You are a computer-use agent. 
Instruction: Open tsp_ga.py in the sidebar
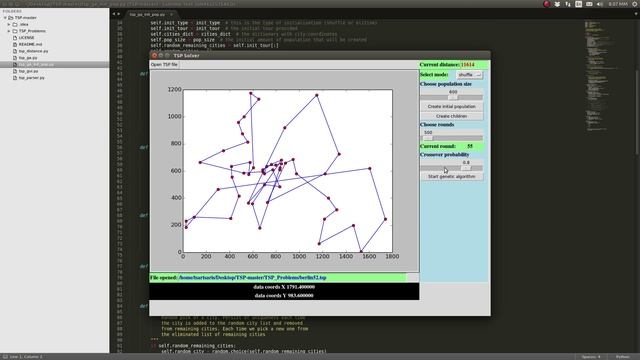(x=28, y=58)
